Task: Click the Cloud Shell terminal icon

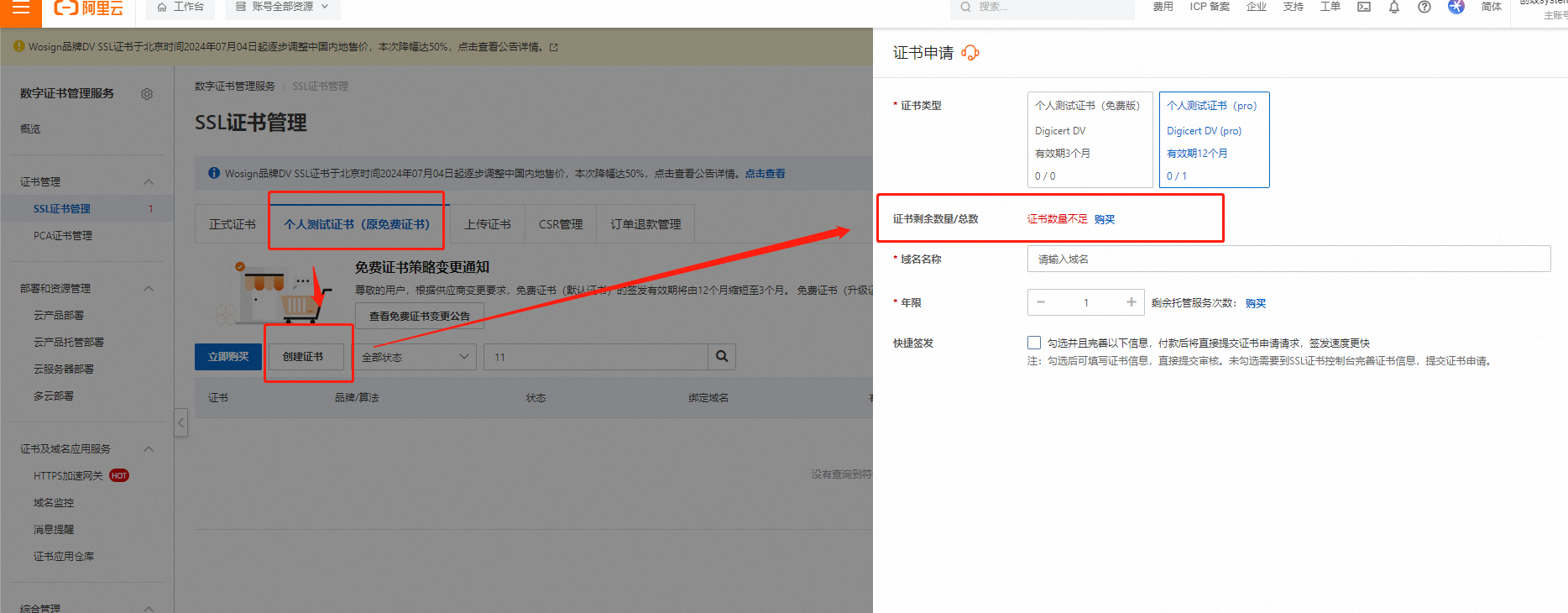Action: pos(1364,7)
